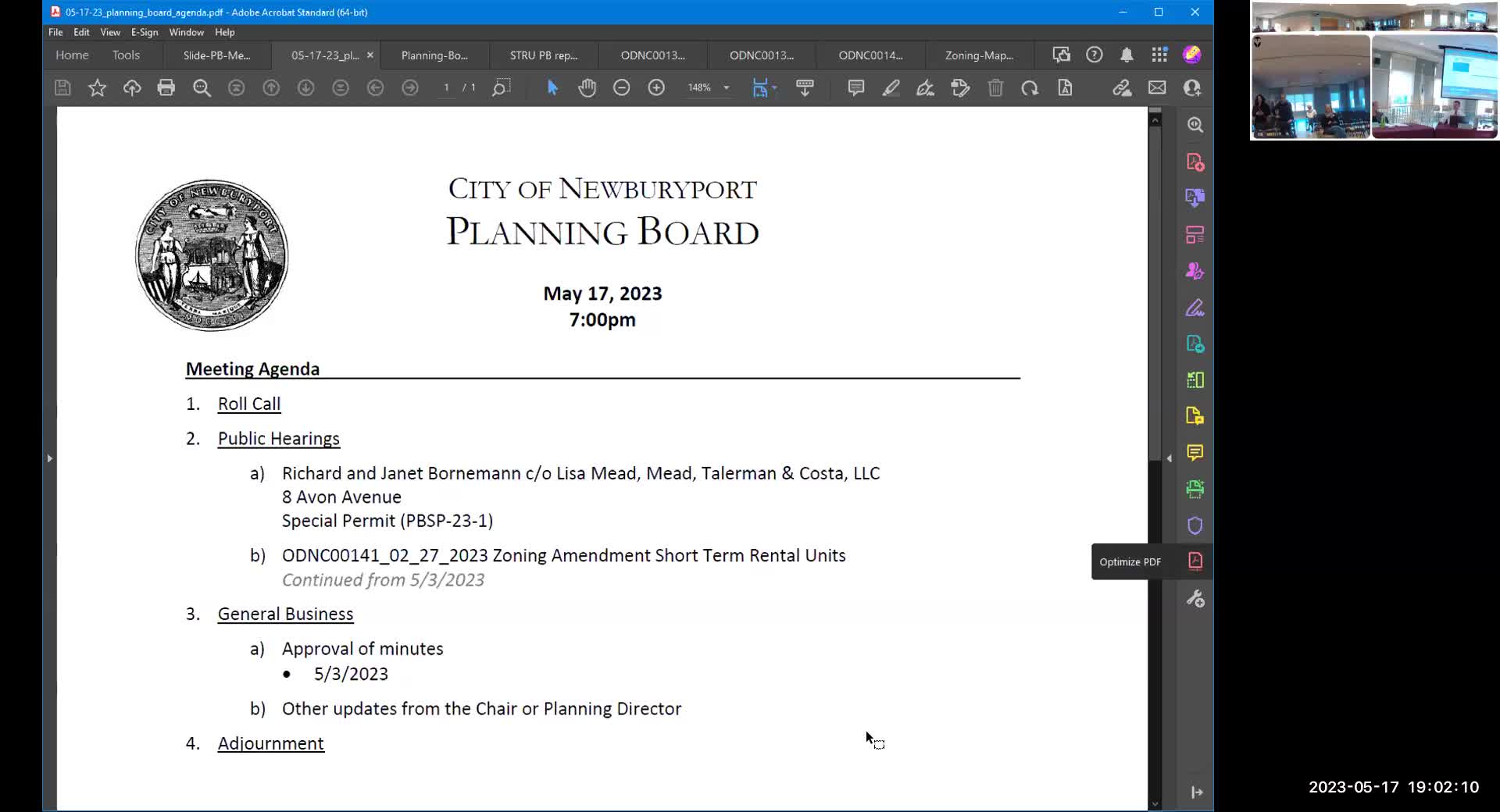The height and width of the screenshot is (812, 1500).
Task: Click the wide room video thumbnail
Action: 1373,17
